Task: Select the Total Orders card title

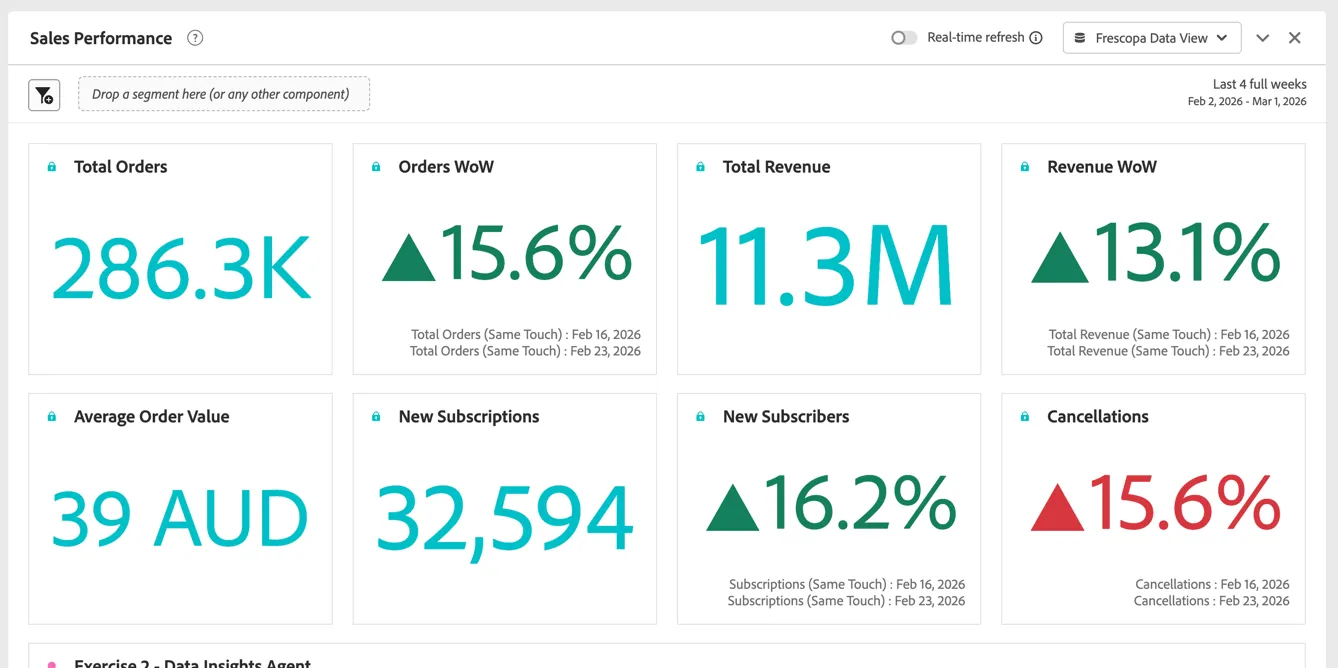Action: tap(121, 167)
